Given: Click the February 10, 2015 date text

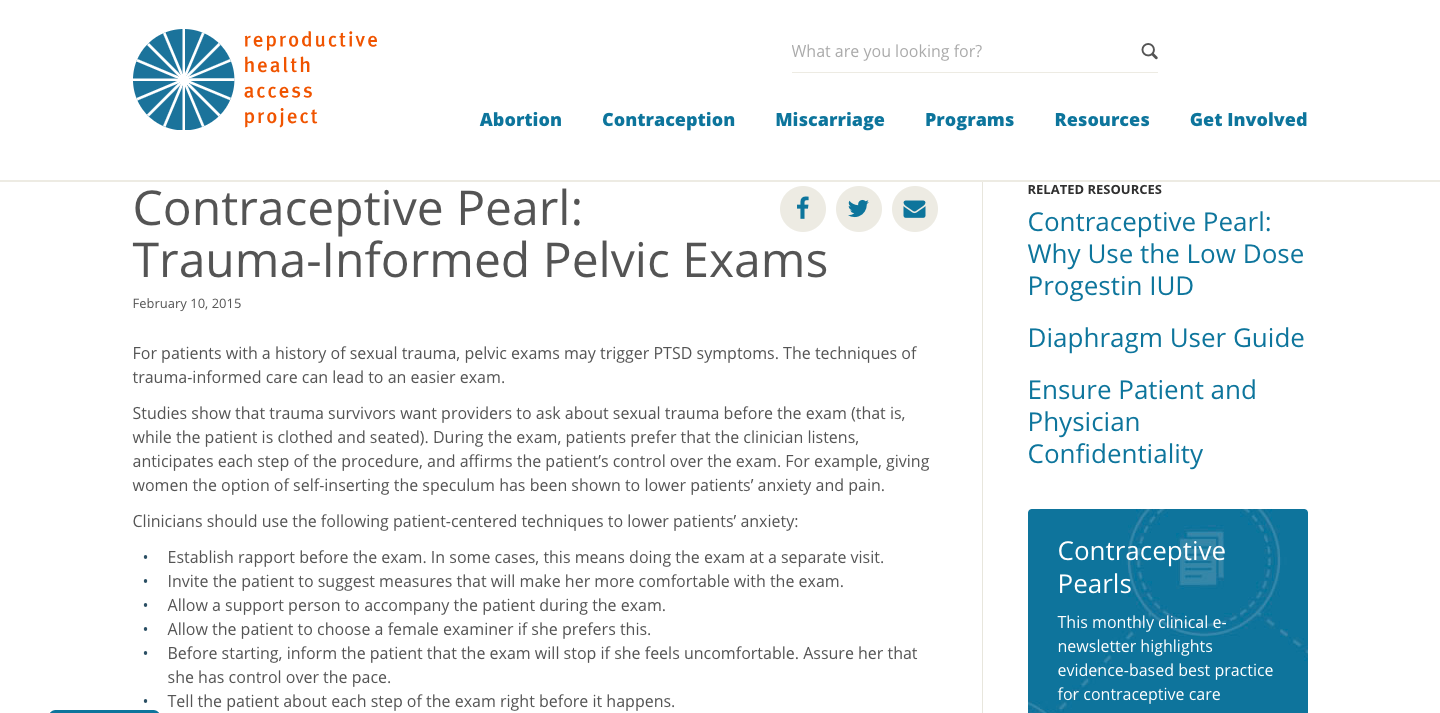Looking at the screenshot, I should pyautogui.click(x=186, y=303).
